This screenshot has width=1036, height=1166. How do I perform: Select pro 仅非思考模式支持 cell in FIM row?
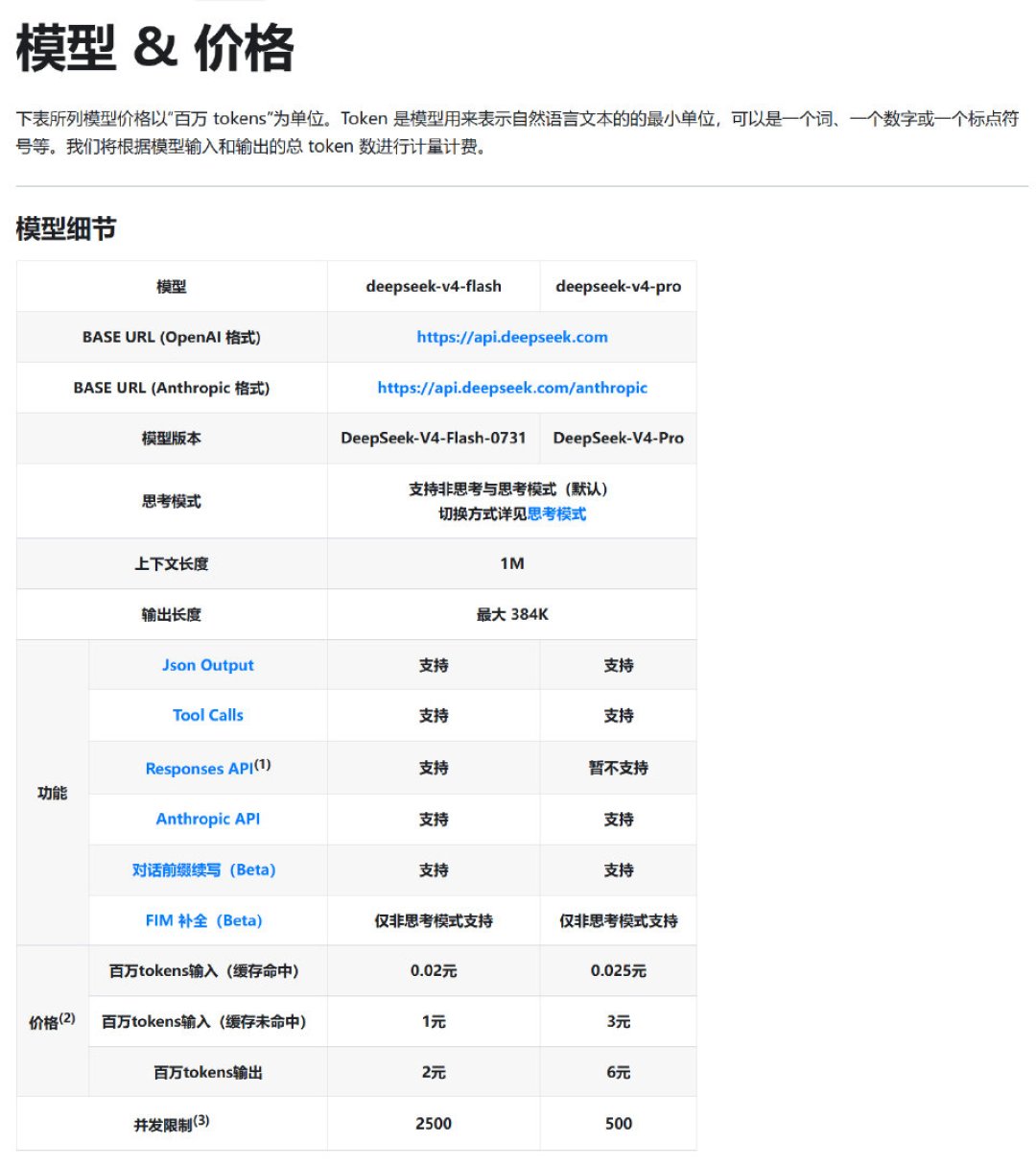619,920
